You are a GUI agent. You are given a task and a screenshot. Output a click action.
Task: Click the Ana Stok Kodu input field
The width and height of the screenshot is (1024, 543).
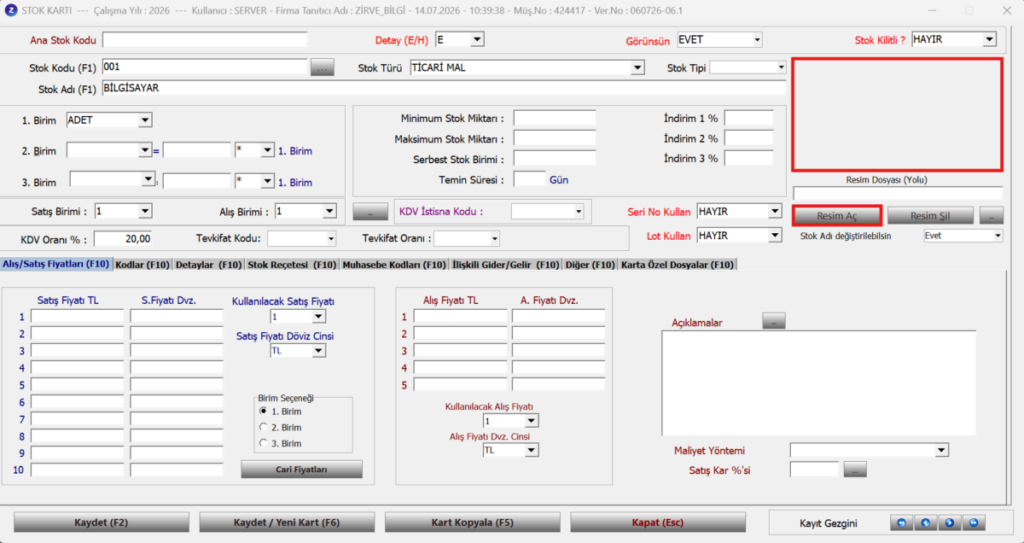pos(204,40)
